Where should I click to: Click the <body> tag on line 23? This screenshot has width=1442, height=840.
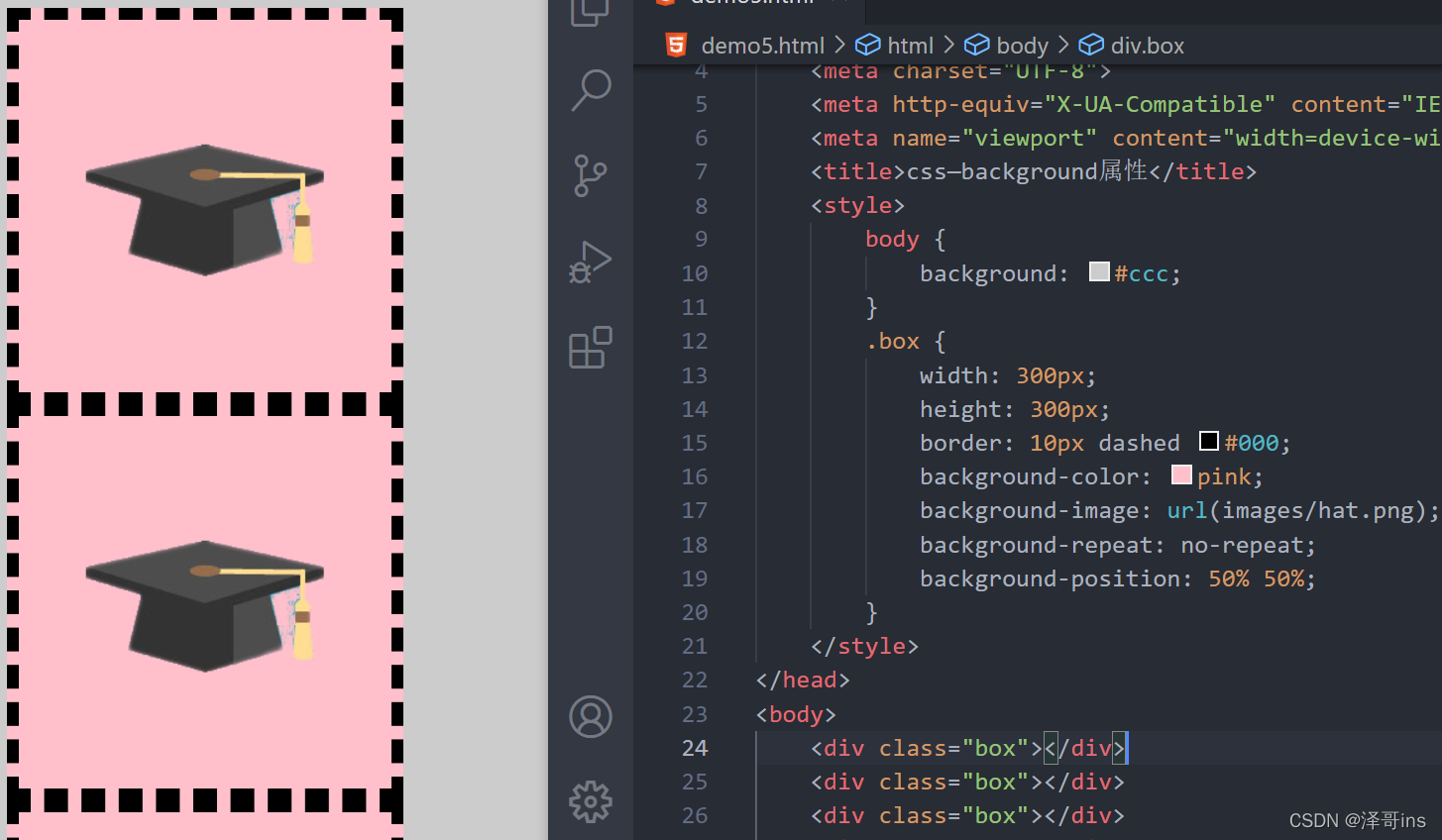(796, 714)
